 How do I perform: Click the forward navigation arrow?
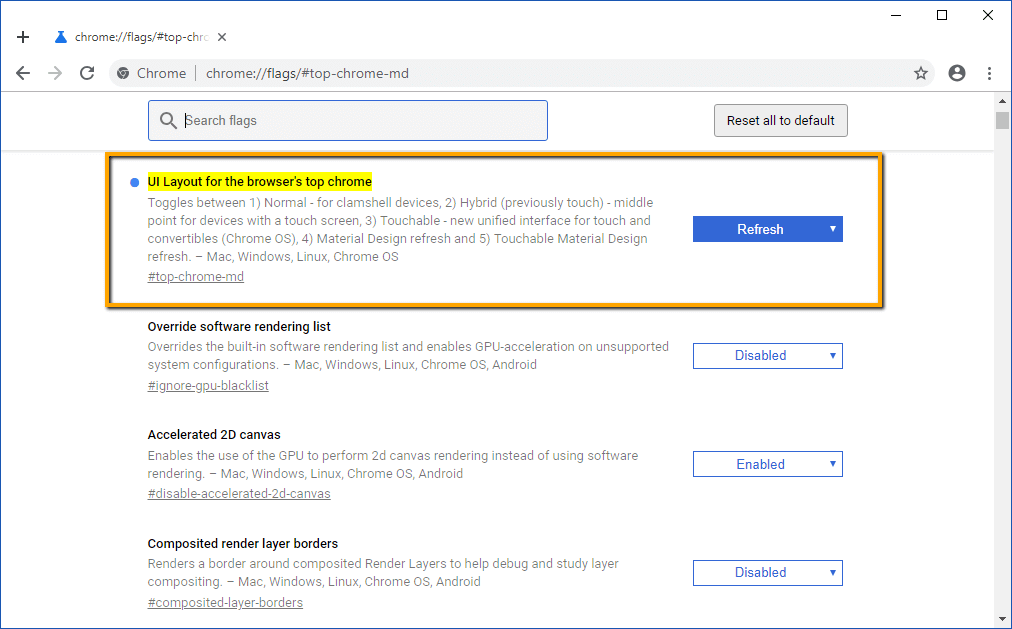(53, 73)
